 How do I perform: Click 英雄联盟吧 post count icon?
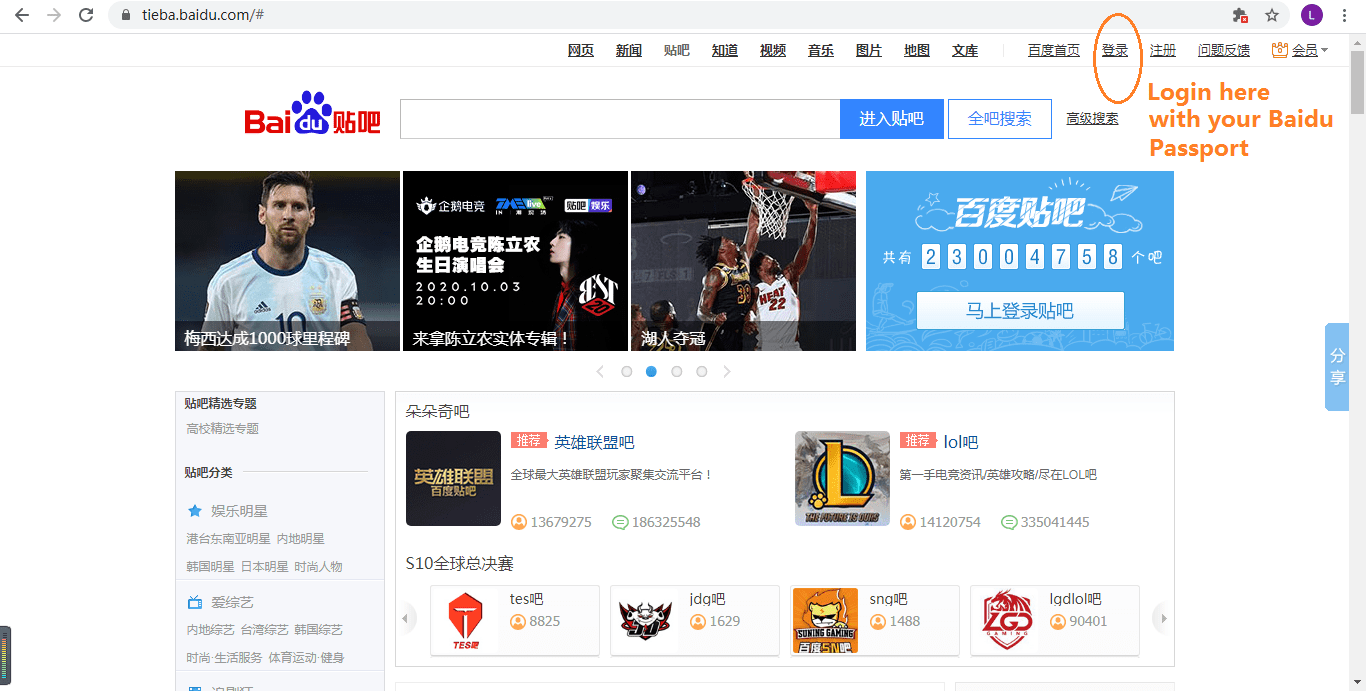tap(620, 522)
